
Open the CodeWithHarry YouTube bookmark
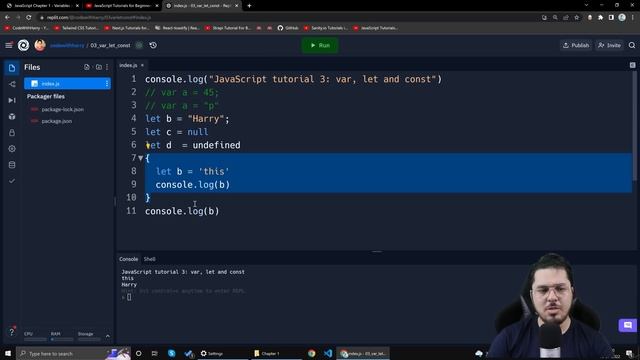click(26, 28)
